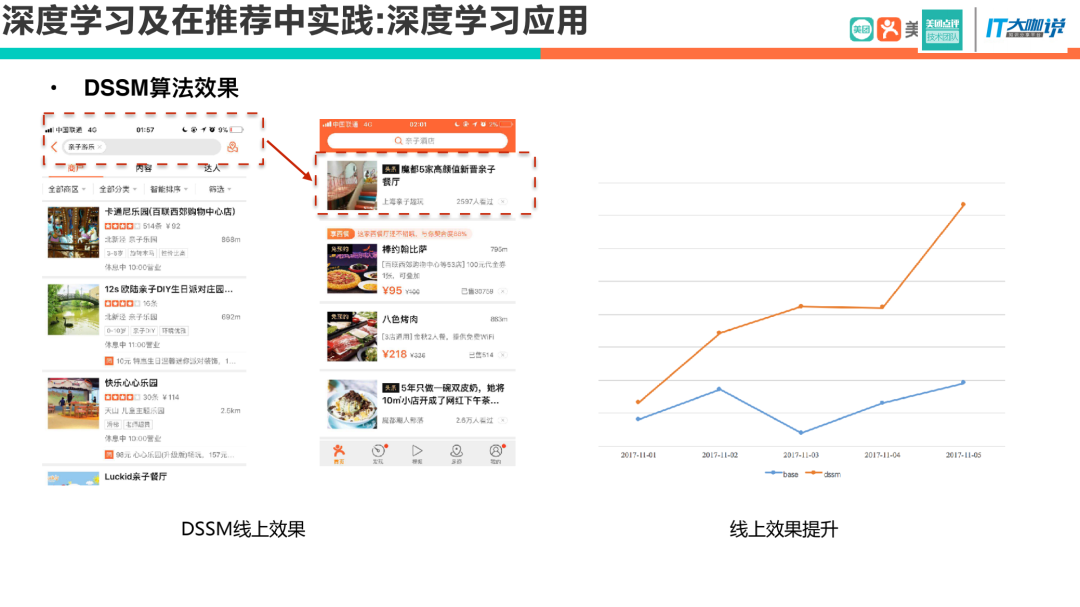
Task: Open the map view icon beside search
Action: (x=233, y=147)
